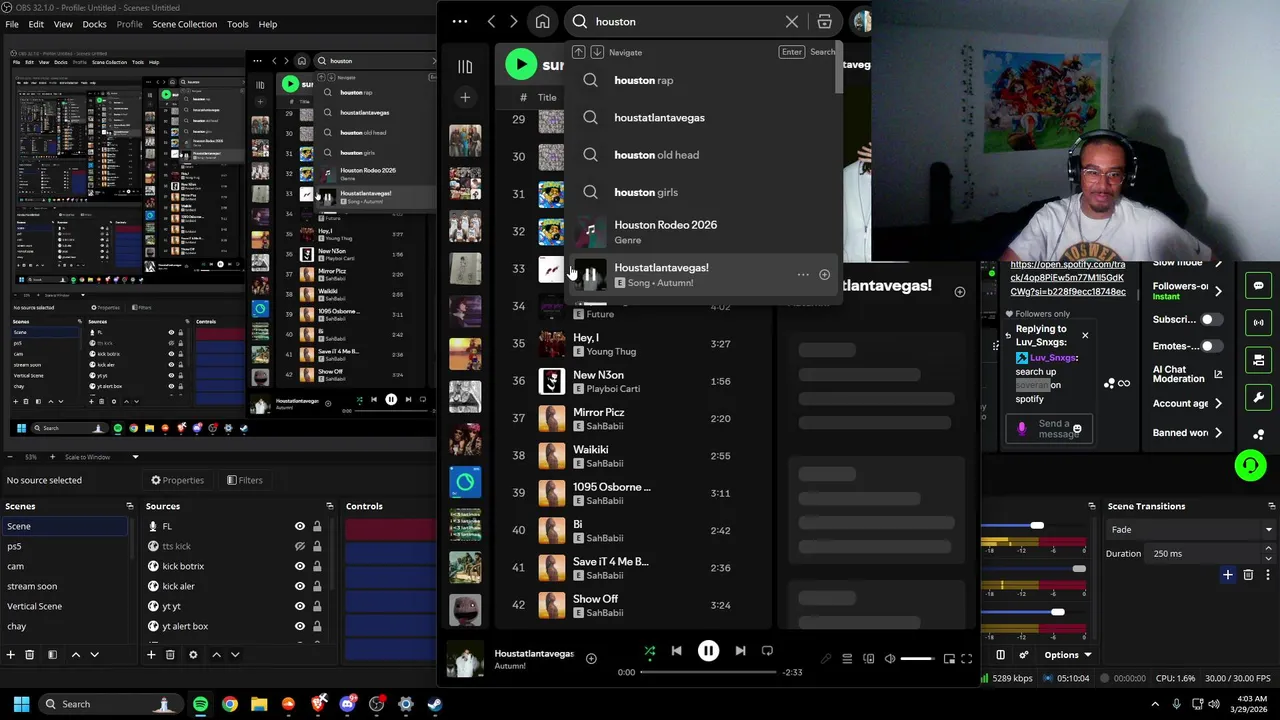This screenshot has height=720, width=1280.
Task: Open the Fade transition dropdown
Action: (1189, 529)
